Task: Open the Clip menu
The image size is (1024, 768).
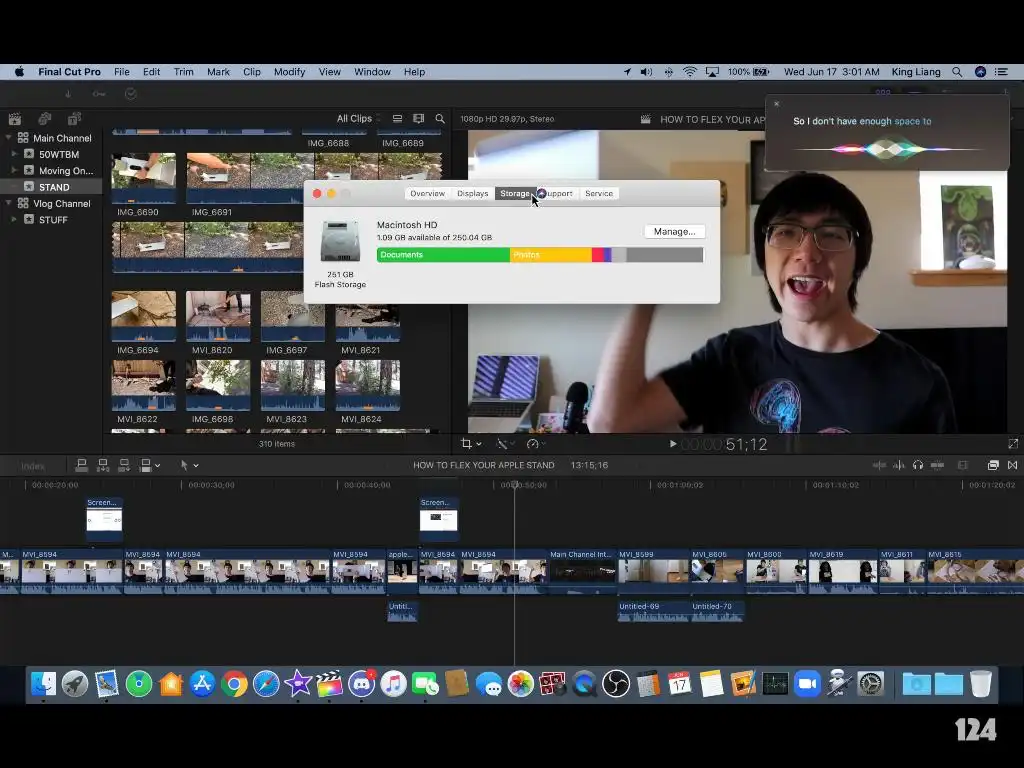Action: (251, 72)
